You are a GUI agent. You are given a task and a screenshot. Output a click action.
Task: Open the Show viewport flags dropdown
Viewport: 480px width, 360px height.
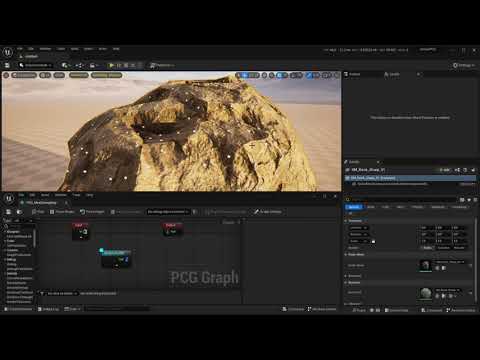click(x=59, y=75)
